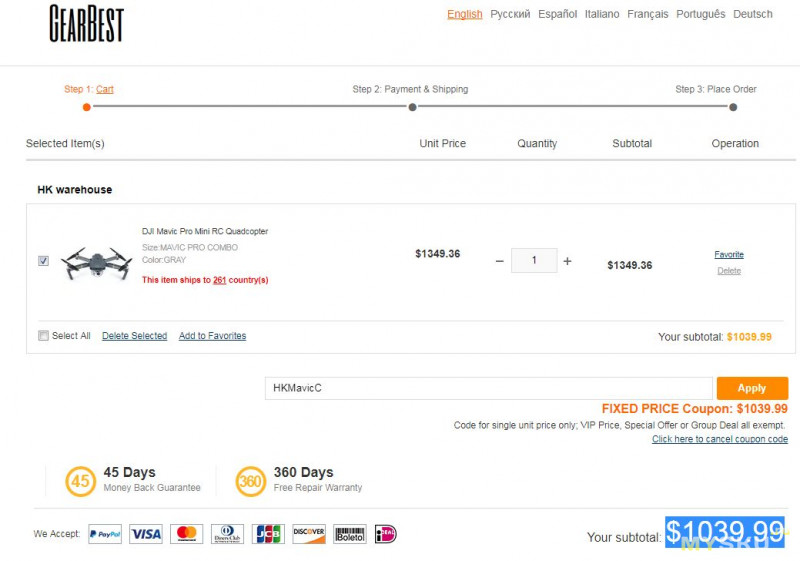Click the coupon code input field

tap(488, 388)
